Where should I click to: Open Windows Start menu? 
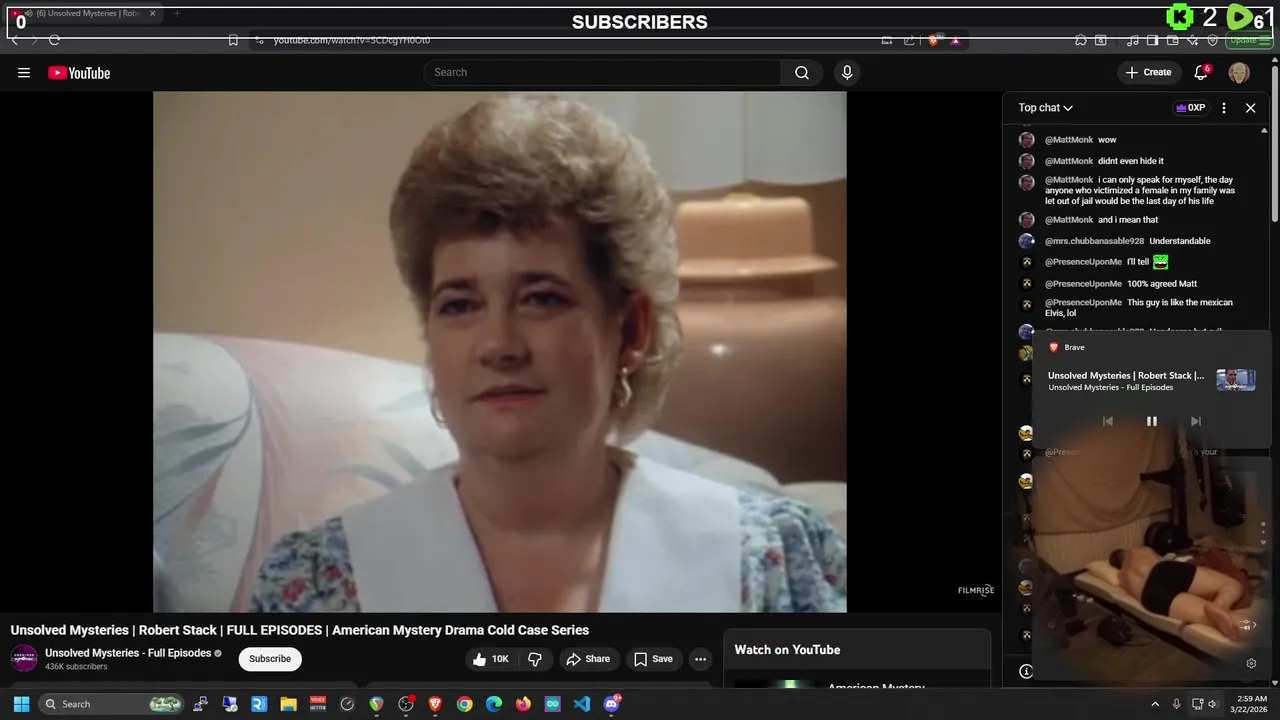click(21, 704)
